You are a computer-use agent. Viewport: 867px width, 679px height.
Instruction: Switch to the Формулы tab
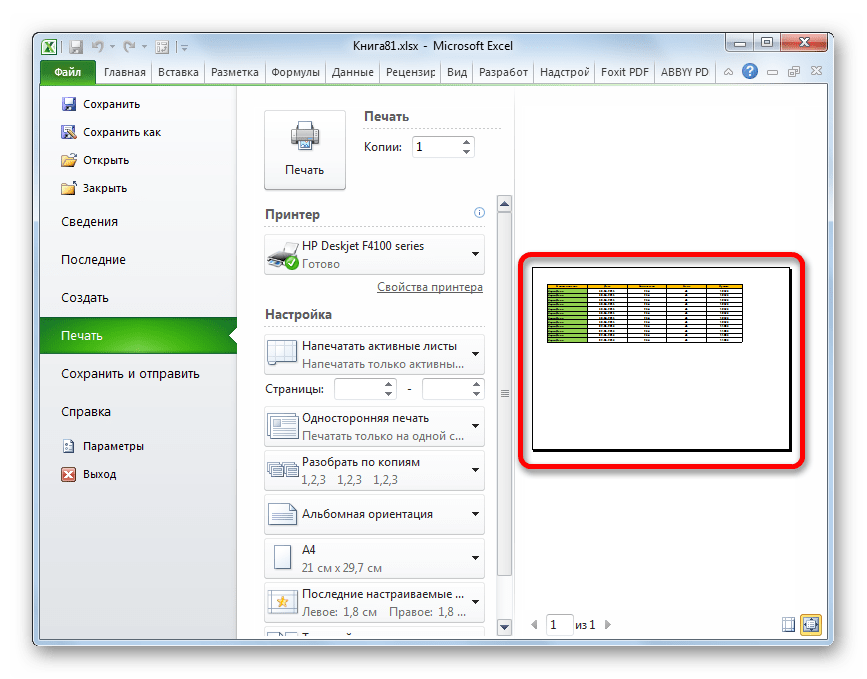(x=295, y=72)
